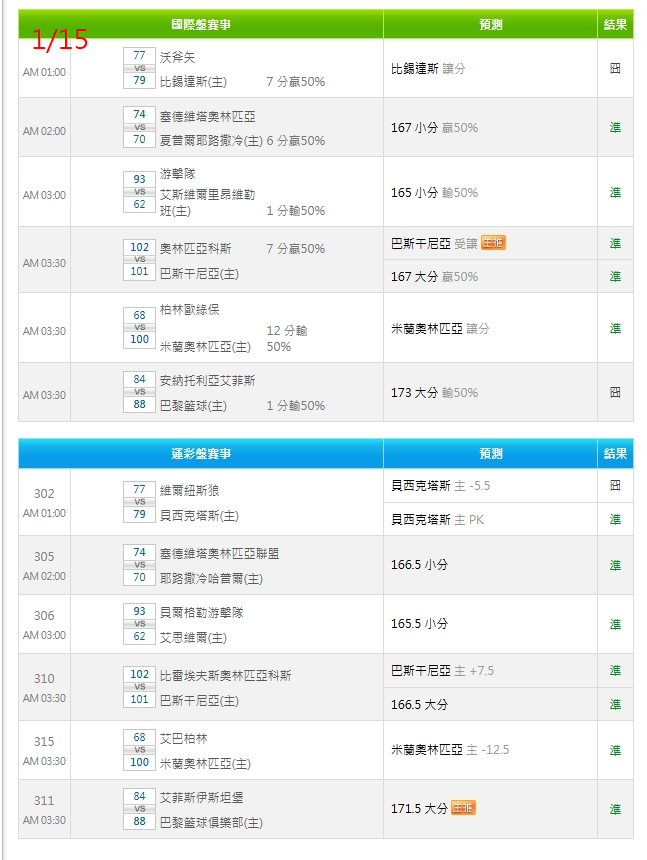
Task: Click the 預測 header in the green table
Action: pyautogui.click(x=490, y=25)
